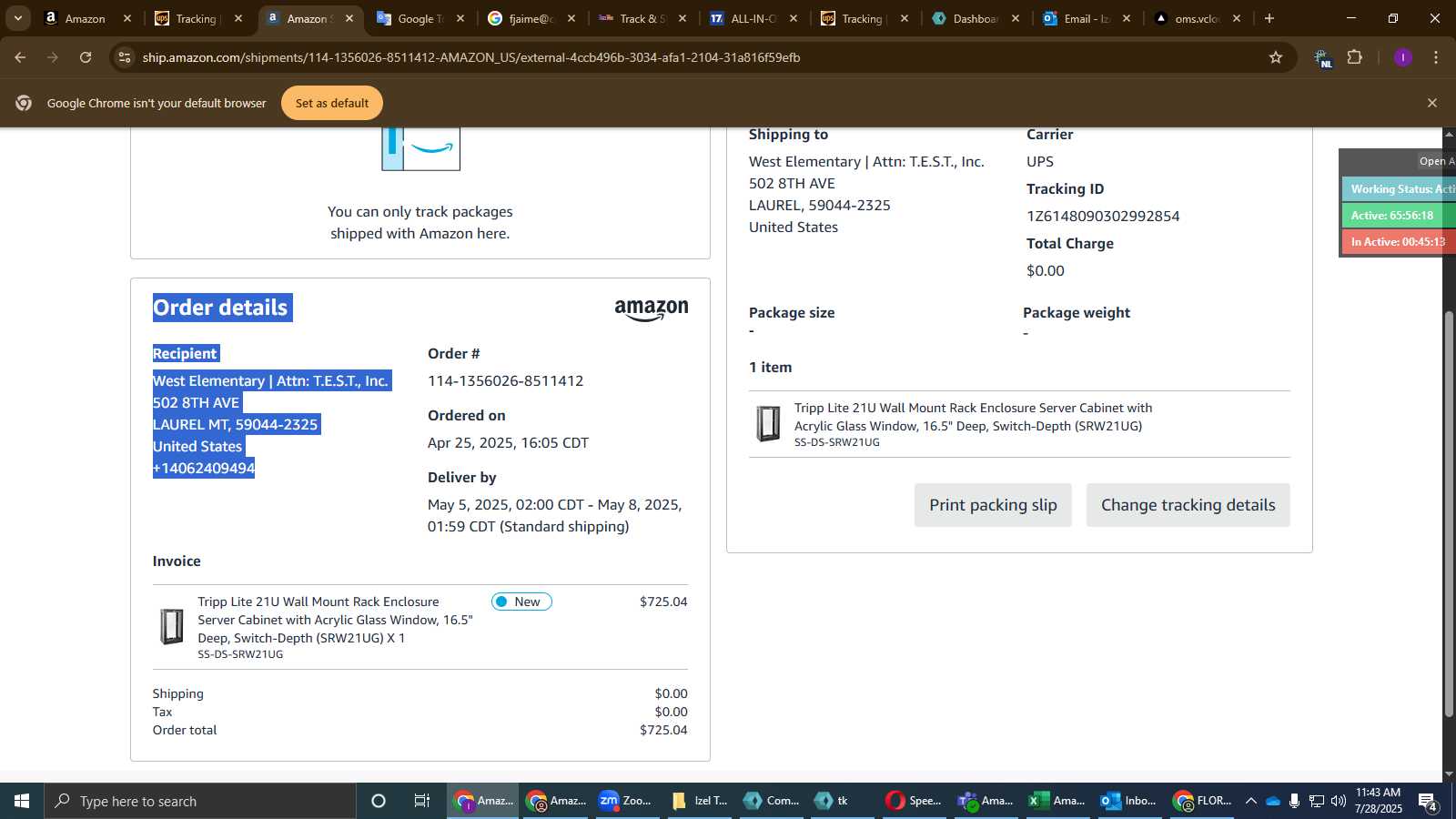This screenshot has width=1456, height=819.
Task: Click the recipient phone number +14062409494
Action: coord(204,469)
